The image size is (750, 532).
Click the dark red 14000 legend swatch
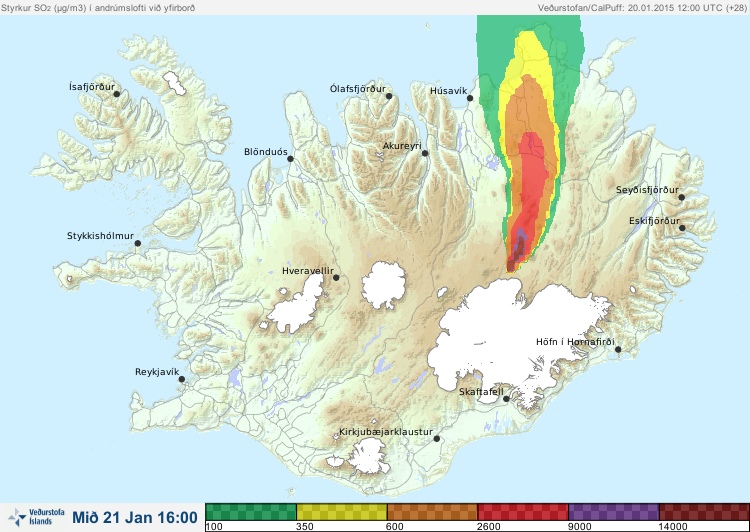pos(704,512)
